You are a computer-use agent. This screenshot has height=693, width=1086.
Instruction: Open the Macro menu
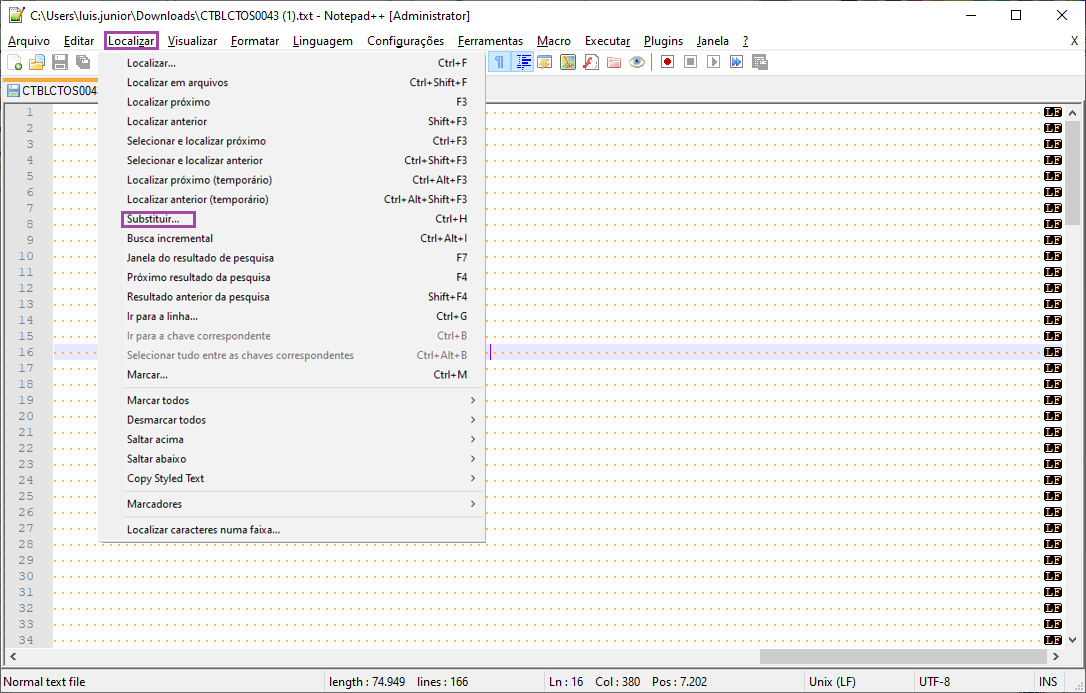(x=554, y=41)
